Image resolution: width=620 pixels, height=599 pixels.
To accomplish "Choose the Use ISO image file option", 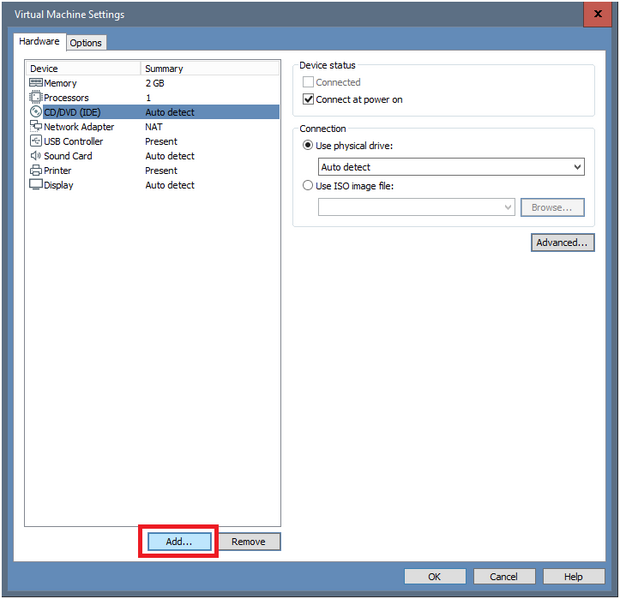I will coord(308,185).
